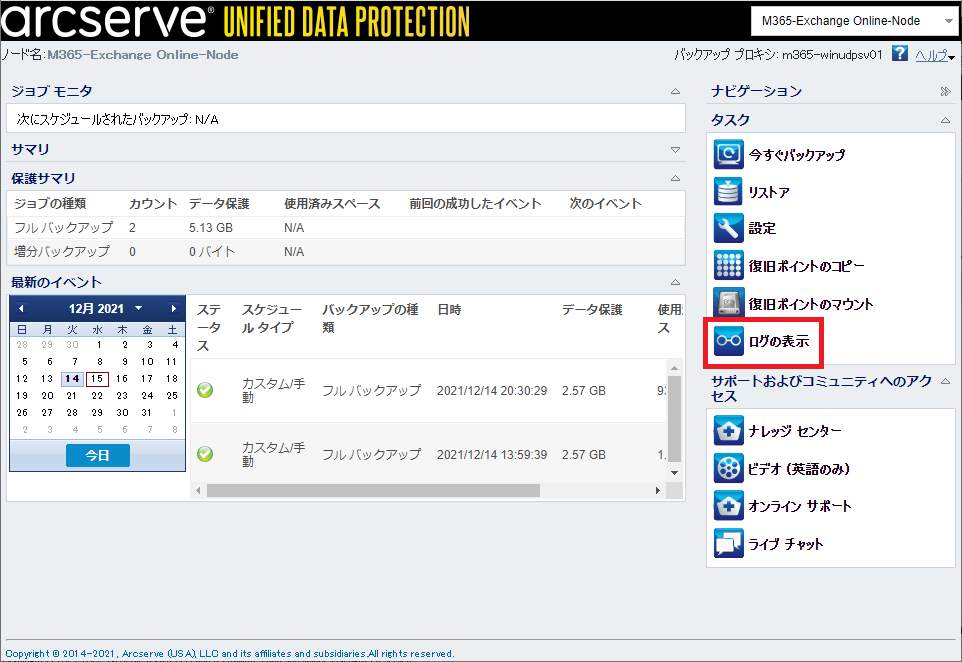This screenshot has height=662, width=962.
Task: Click the 5.13 GB data protection value
Action: tap(210, 228)
